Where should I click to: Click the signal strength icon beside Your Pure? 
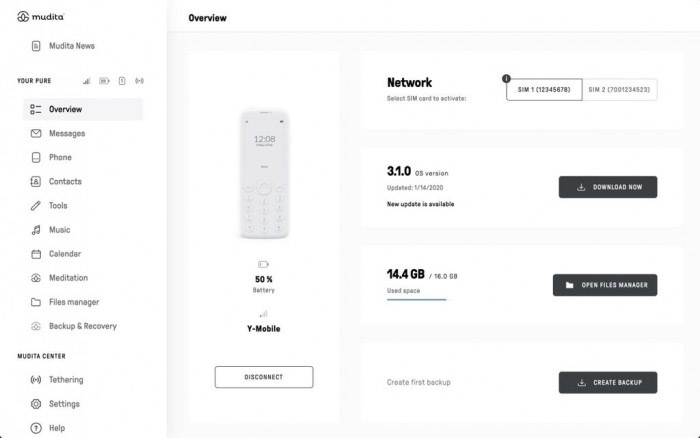pos(87,81)
